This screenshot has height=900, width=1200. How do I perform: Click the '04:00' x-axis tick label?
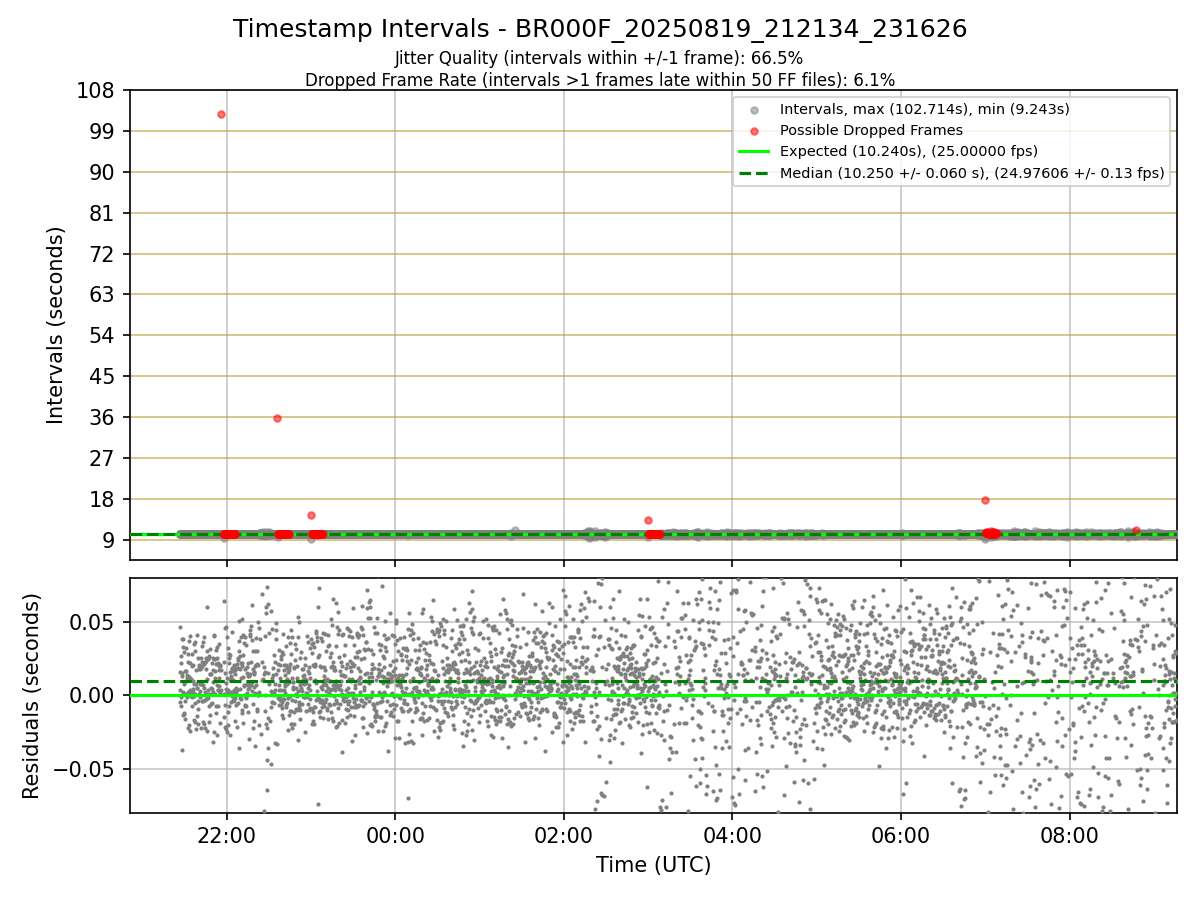click(x=732, y=836)
